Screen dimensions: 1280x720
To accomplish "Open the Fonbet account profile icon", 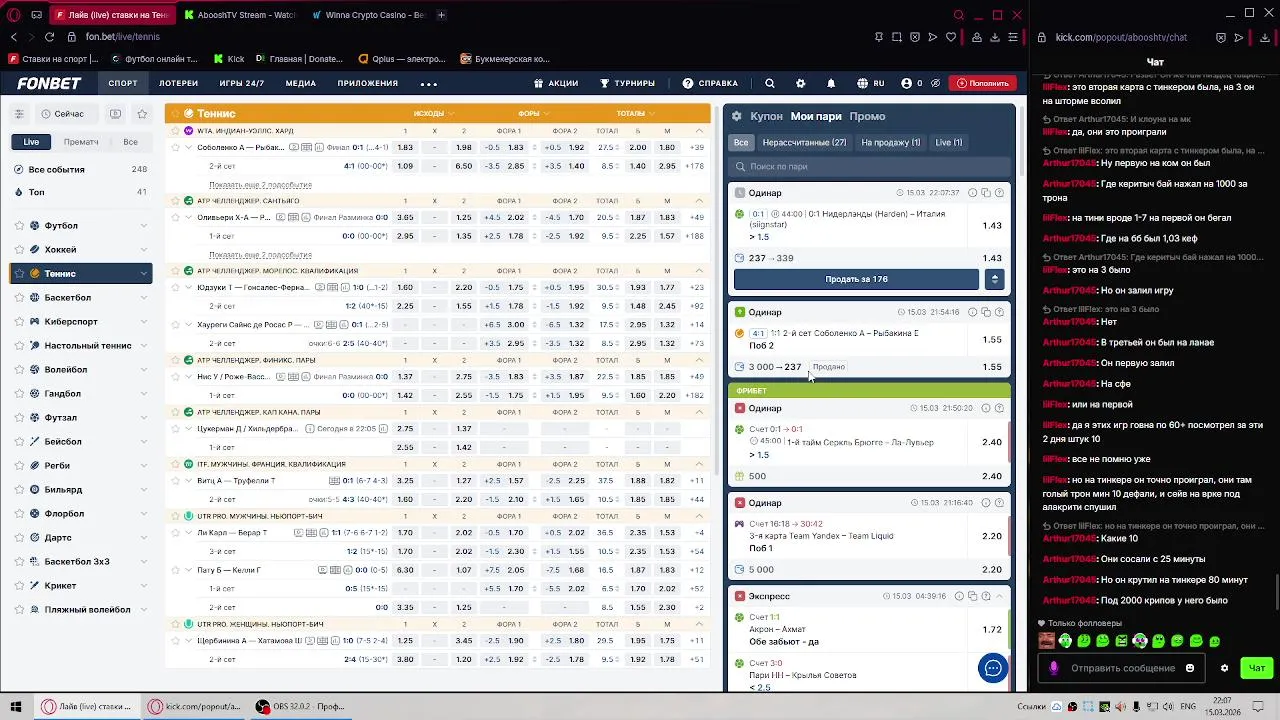I will (x=906, y=83).
